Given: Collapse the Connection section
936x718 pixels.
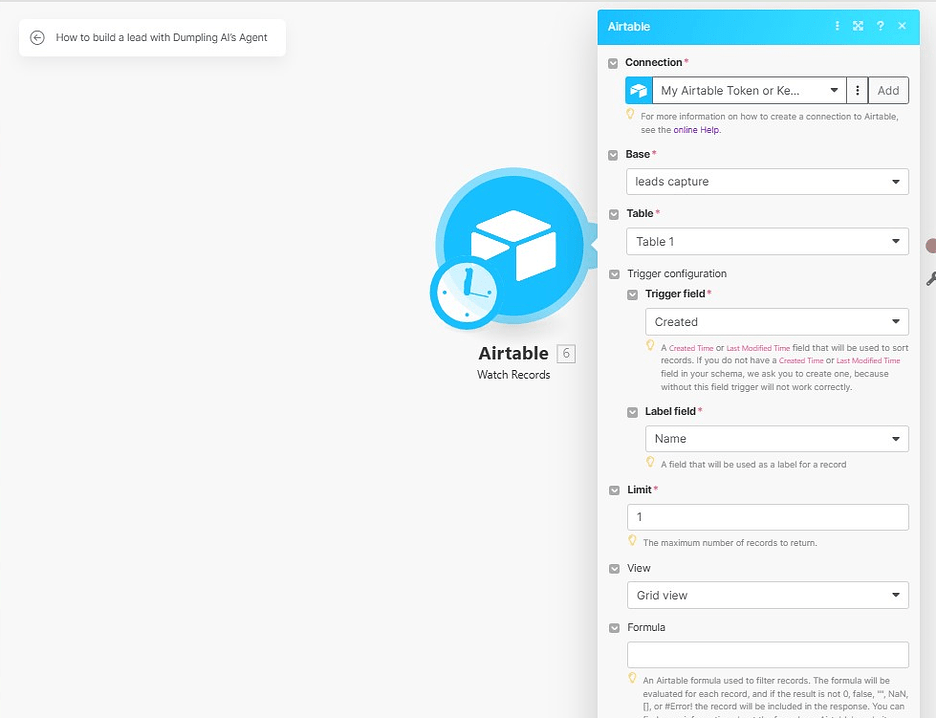Looking at the screenshot, I should click(612, 62).
